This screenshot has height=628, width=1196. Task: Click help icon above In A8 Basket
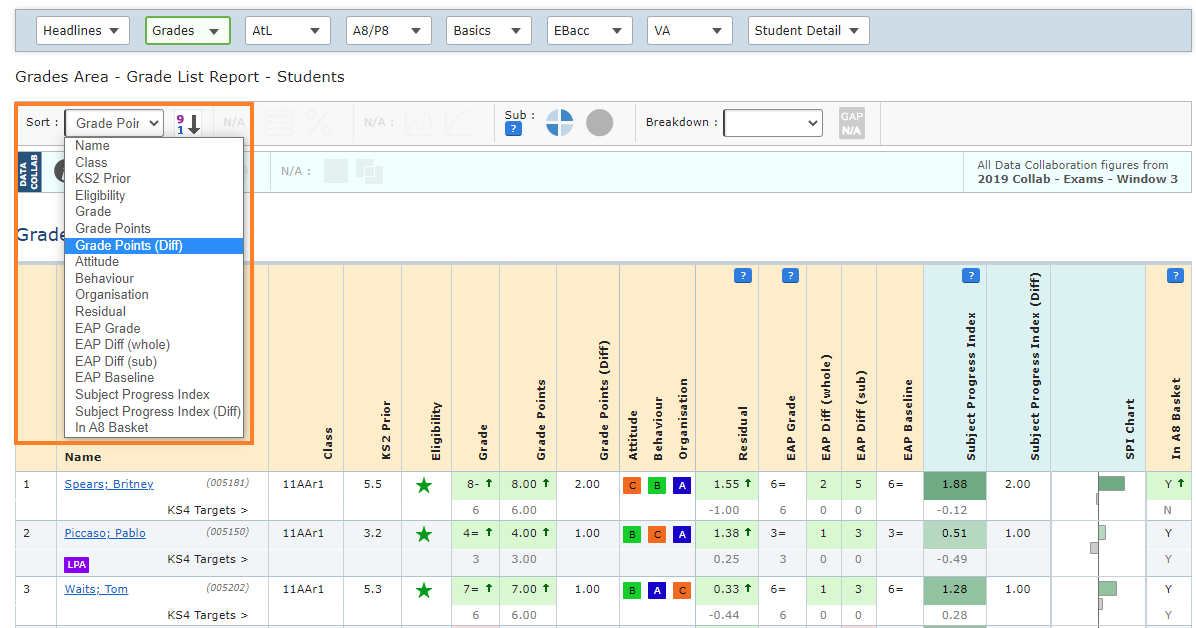coord(1175,276)
